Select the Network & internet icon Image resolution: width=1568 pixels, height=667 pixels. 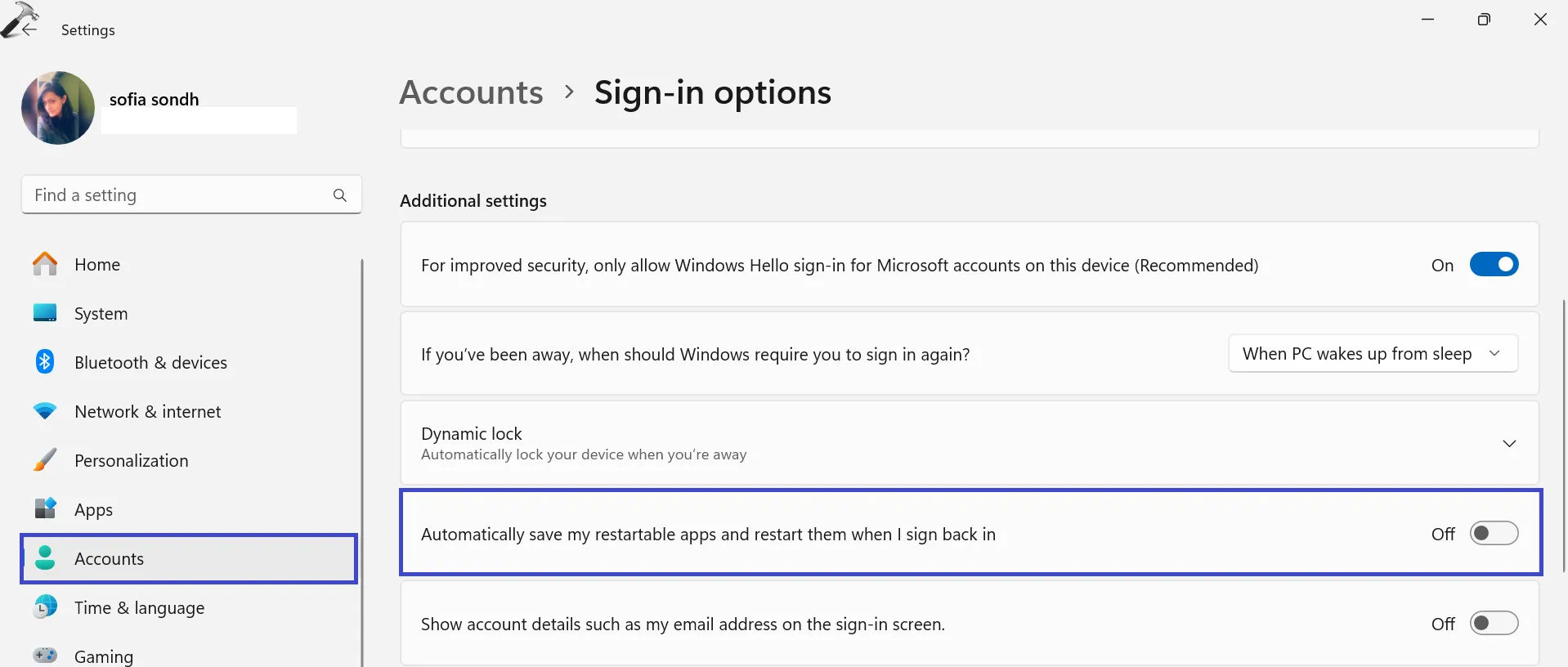pos(44,411)
